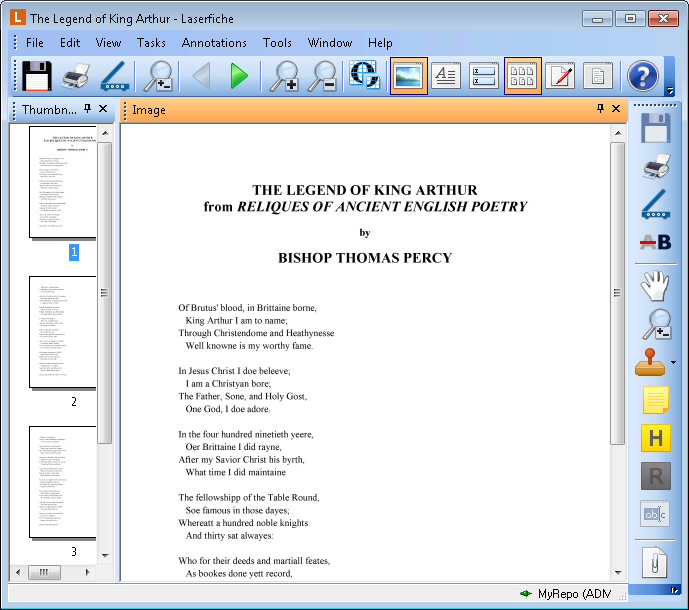Click the Print icon in top toolbar
The width and height of the screenshot is (689, 610).
point(76,76)
